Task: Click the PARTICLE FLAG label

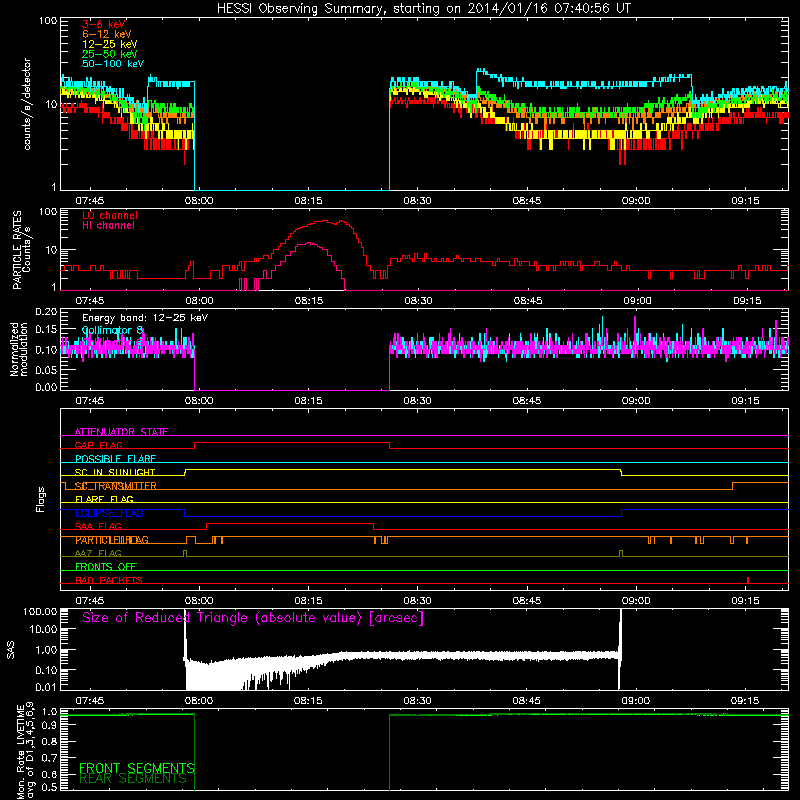Action: (112, 540)
